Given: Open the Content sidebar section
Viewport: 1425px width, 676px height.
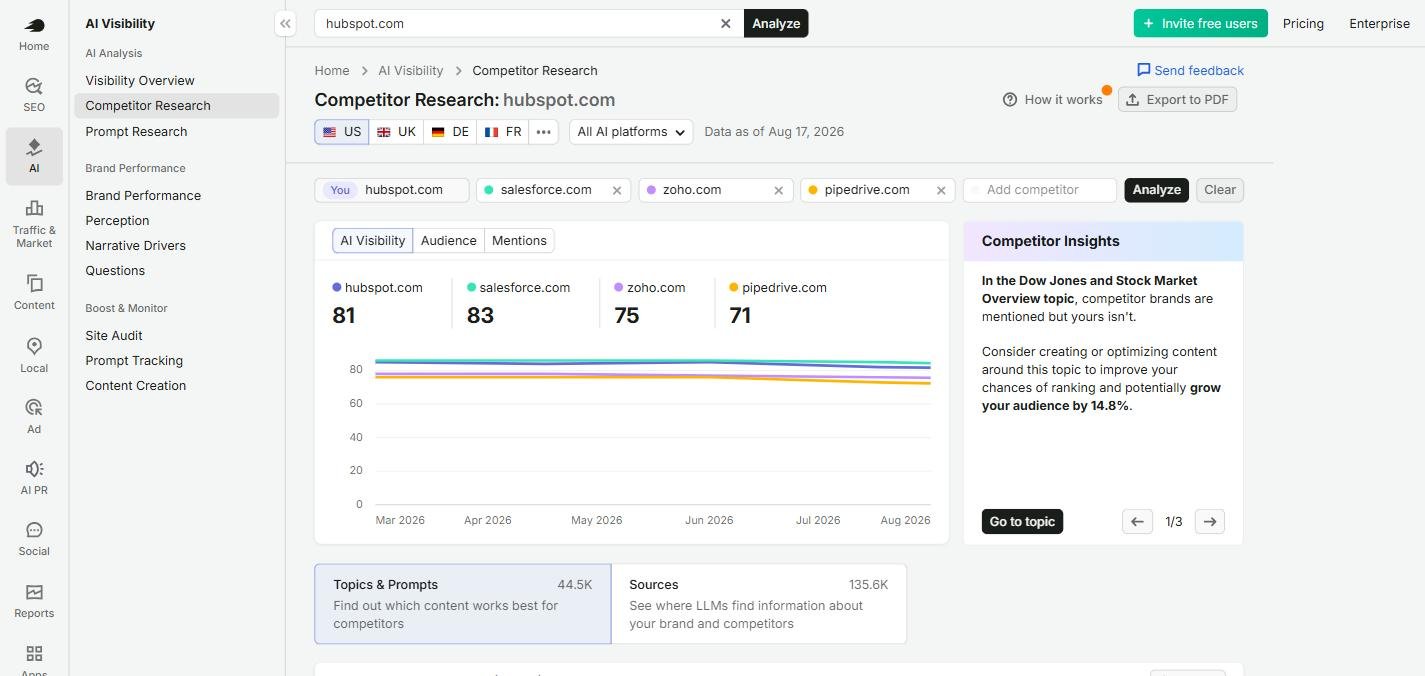Looking at the screenshot, I should click(34, 292).
